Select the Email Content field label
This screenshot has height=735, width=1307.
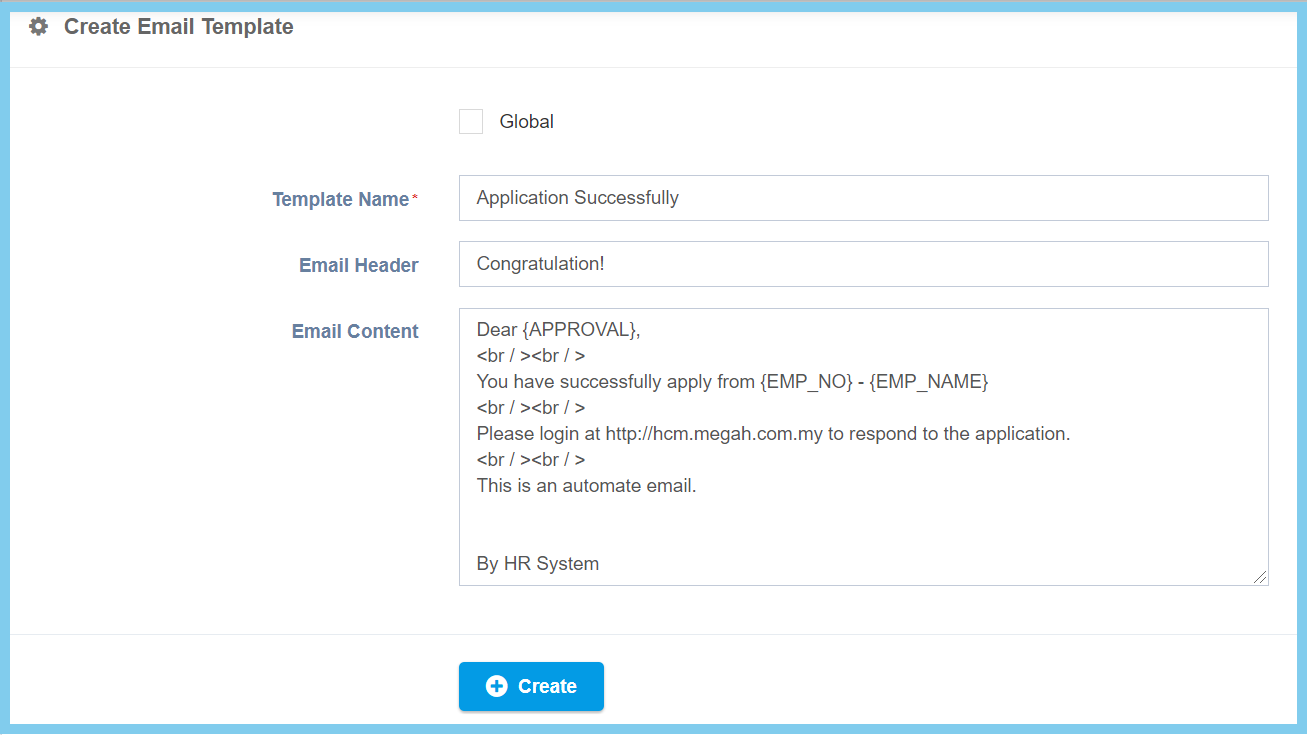[355, 331]
